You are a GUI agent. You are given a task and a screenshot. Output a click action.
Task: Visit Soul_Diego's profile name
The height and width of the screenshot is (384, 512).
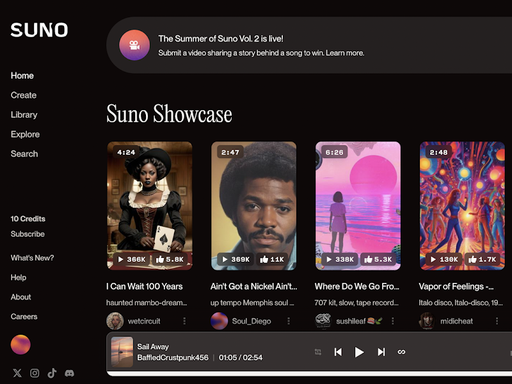point(251,321)
